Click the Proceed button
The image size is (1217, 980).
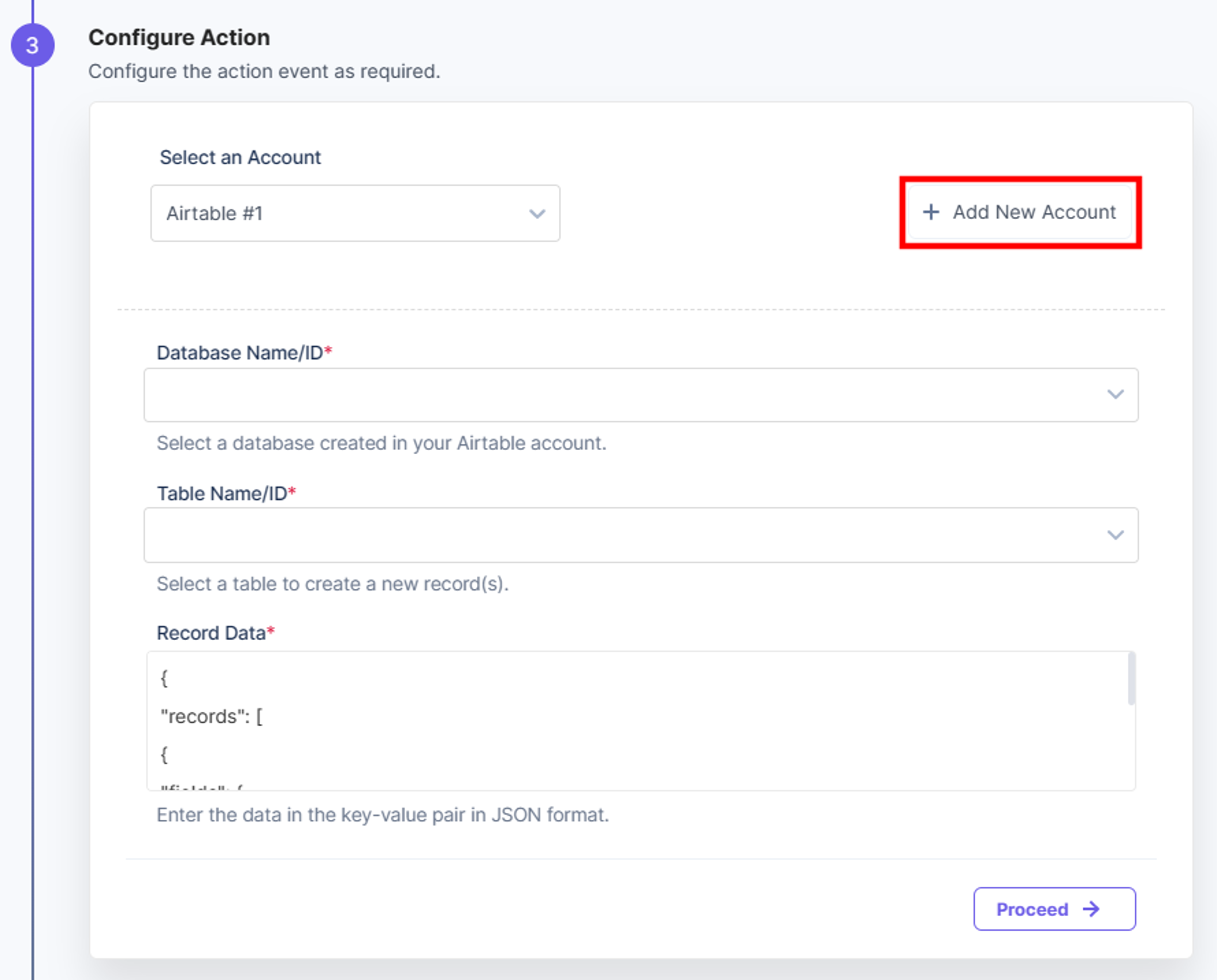1054,909
